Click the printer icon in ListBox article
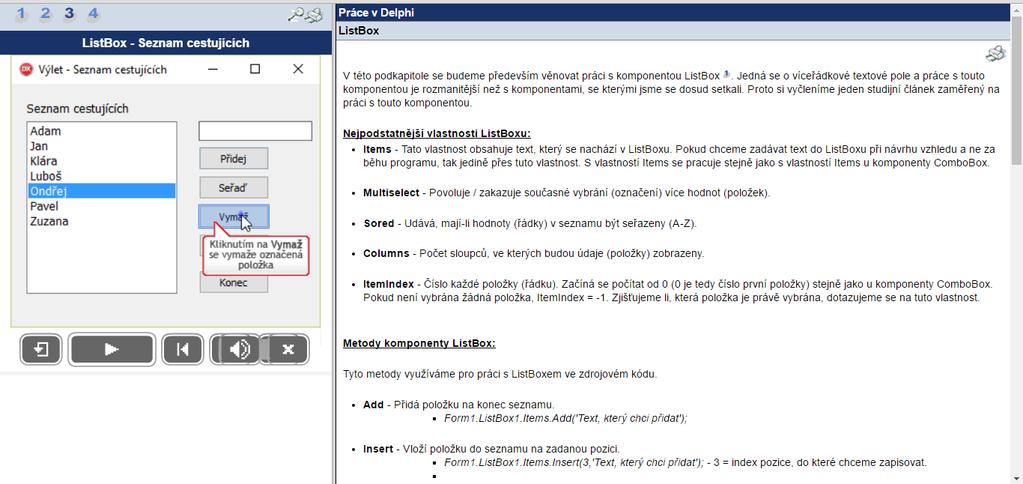This screenshot has width=1023, height=484. pos(996,53)
